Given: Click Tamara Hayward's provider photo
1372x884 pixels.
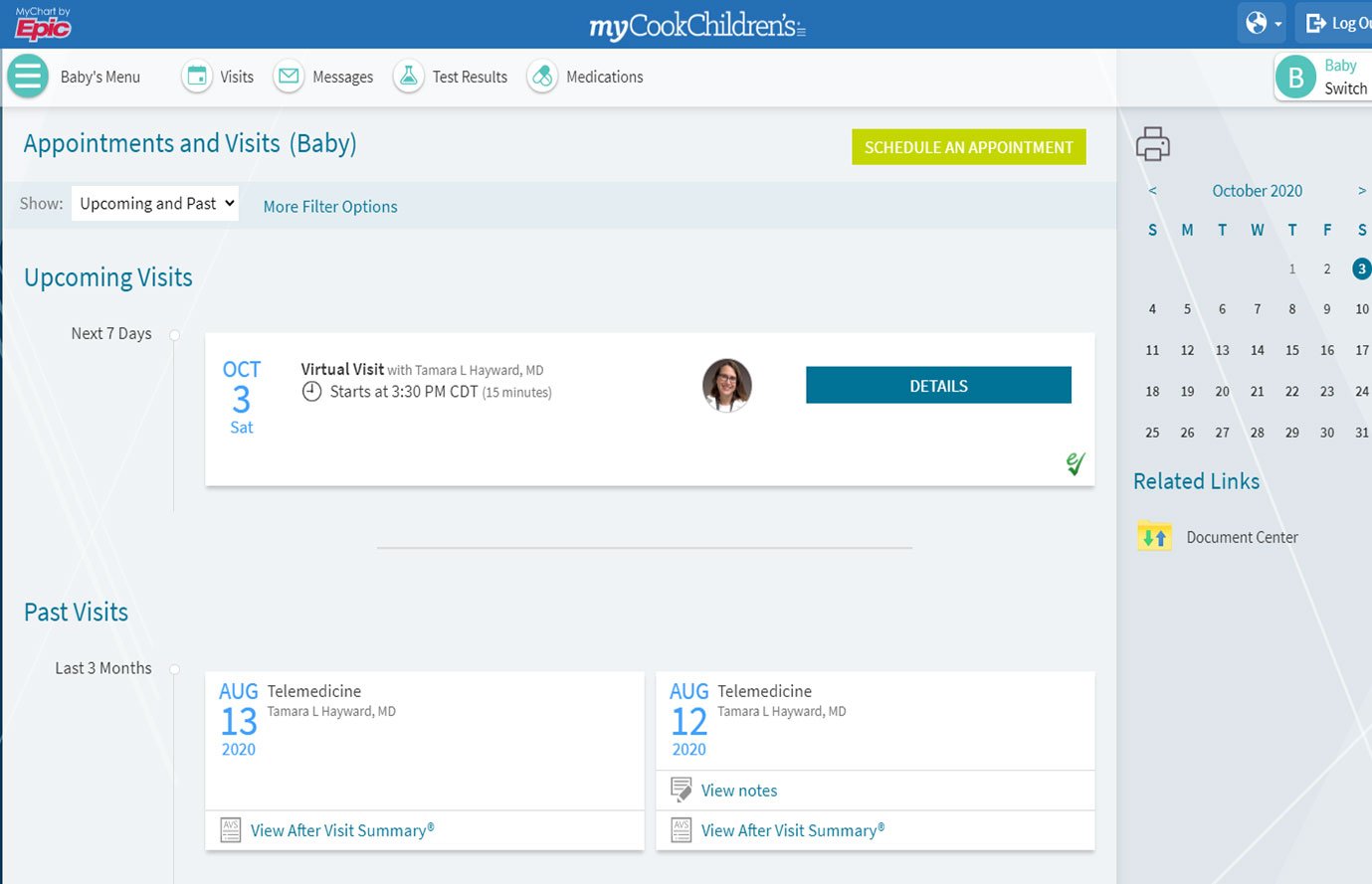Looking at the screenshot, I should tap(726, 385).
